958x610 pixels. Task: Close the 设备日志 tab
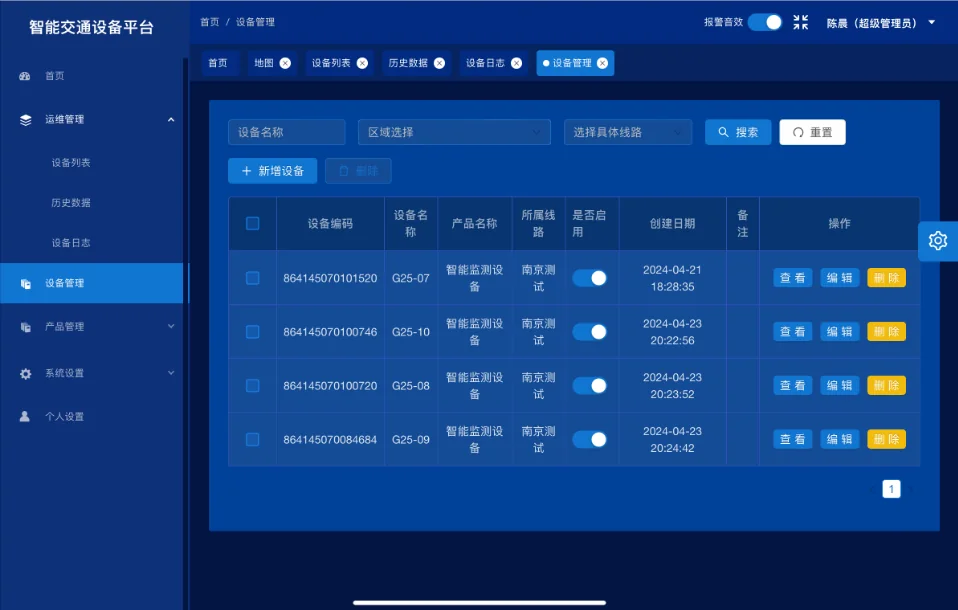point(516,63)
